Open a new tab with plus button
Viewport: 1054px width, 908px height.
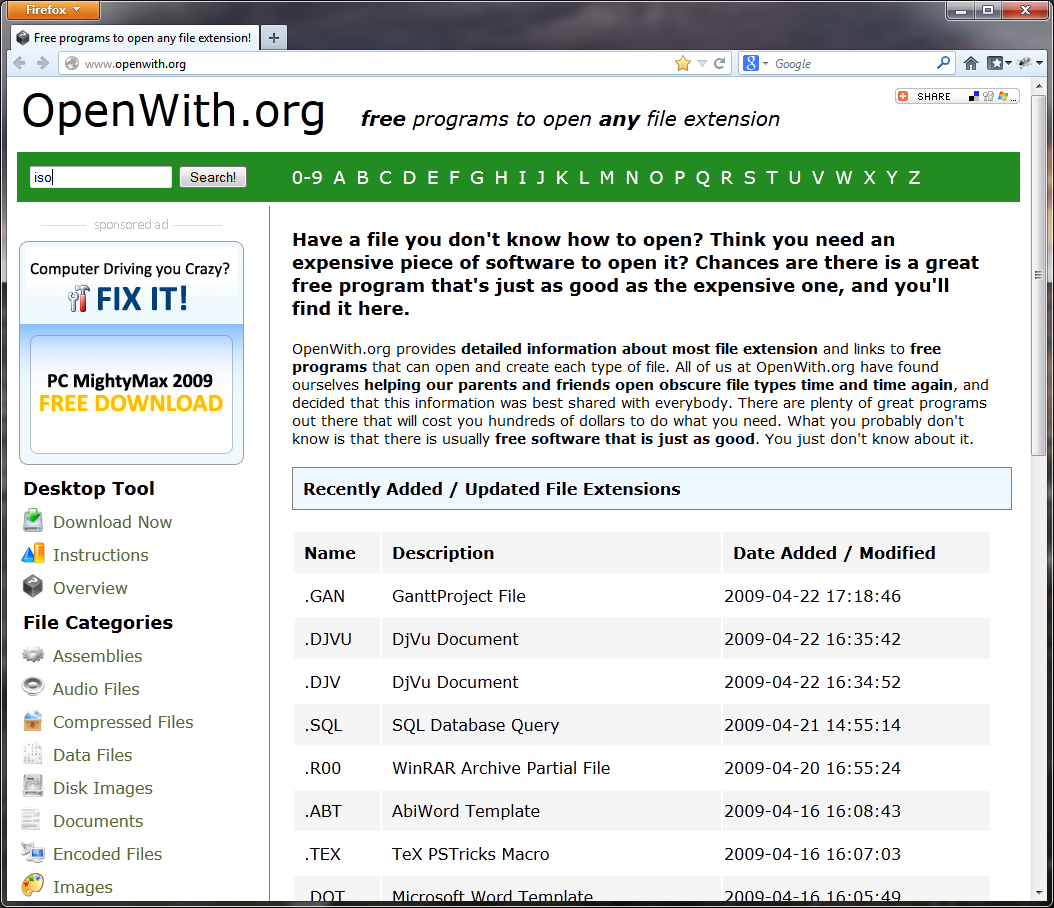point(273,38)
